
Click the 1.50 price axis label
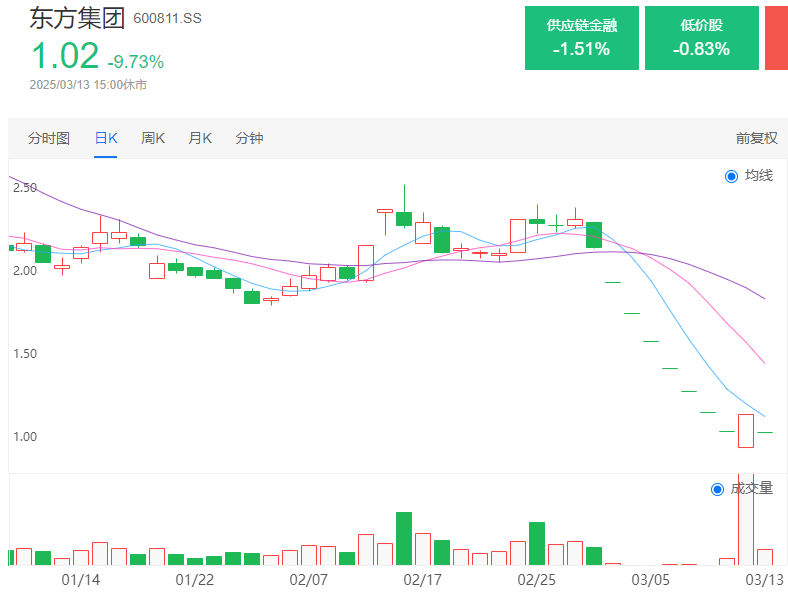[25, 353]
